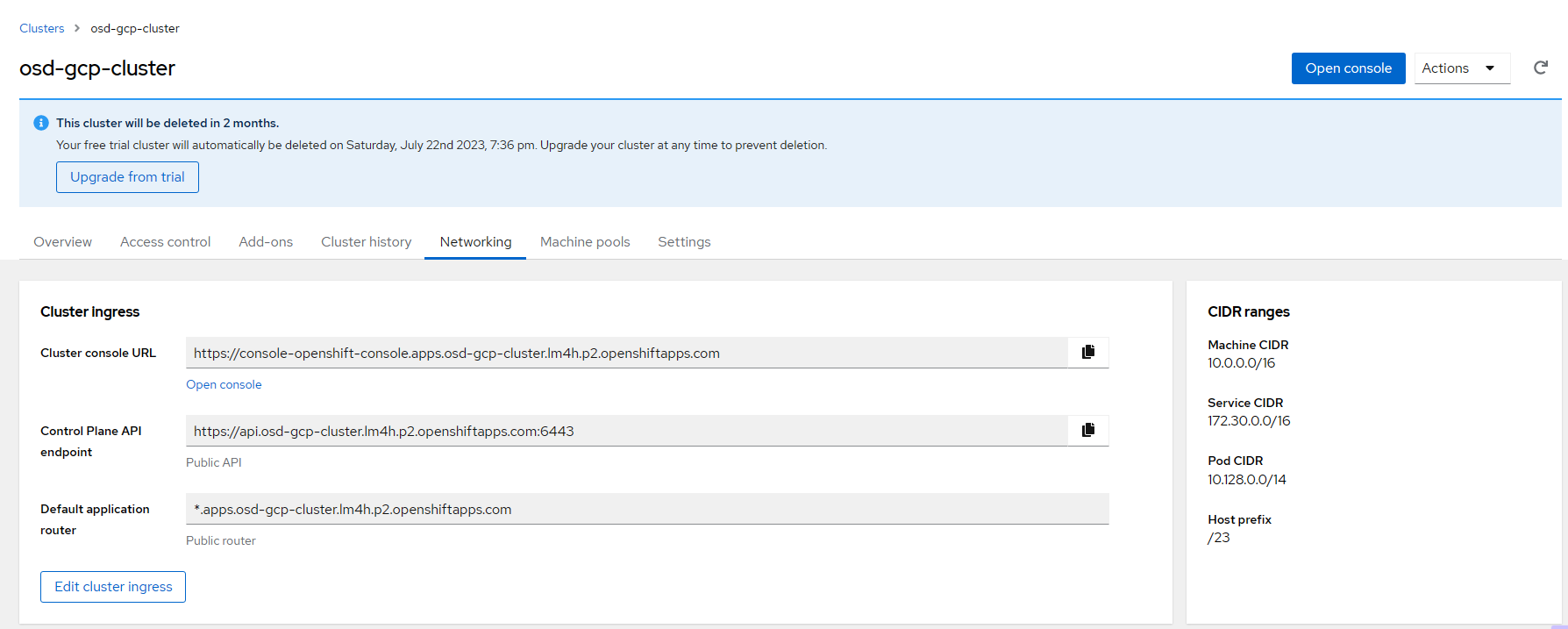
Task: Click the osd-gcp-cluster page title
Action: [97, 68]
